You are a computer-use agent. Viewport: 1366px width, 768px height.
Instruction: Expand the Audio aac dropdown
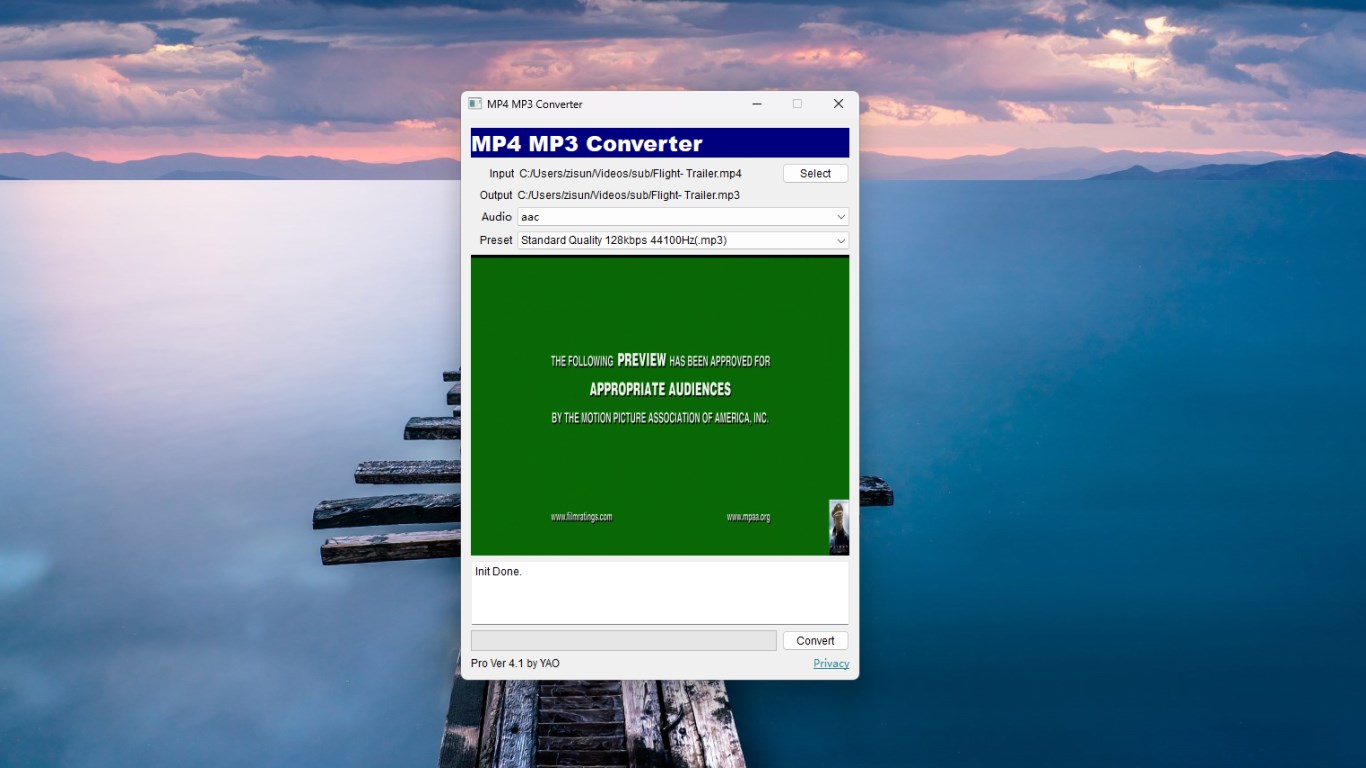click(683, 217)
